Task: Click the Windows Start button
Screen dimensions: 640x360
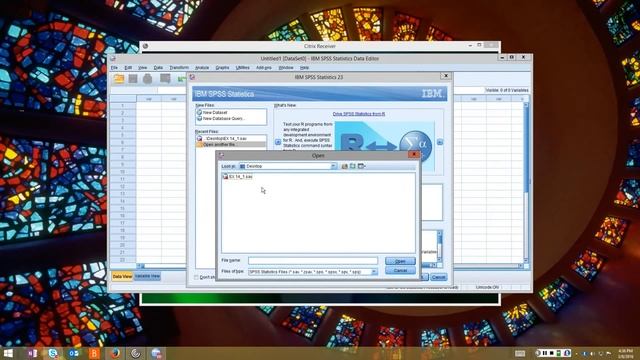Action: (8, 353)
